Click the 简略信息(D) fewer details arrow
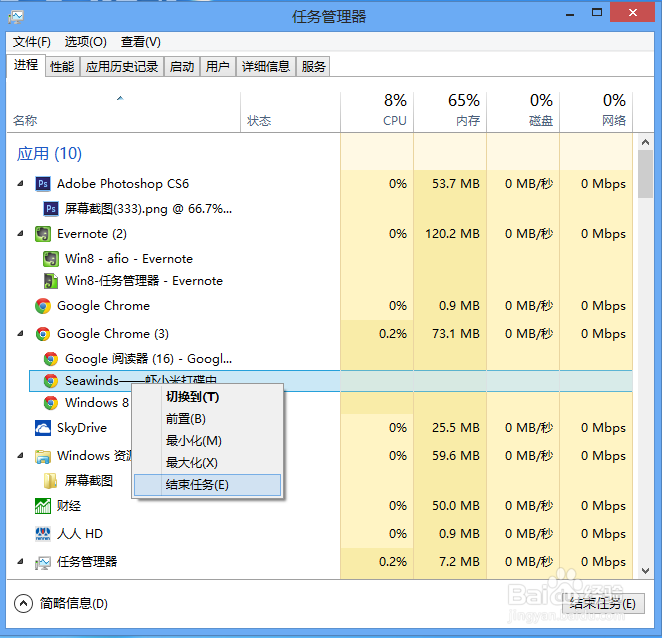 [23, 604]
